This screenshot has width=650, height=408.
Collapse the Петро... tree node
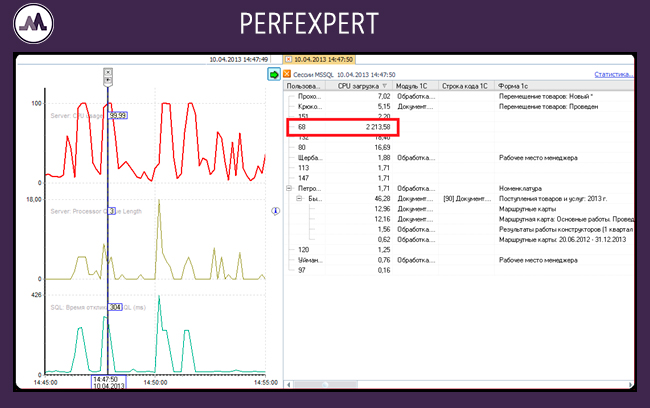(x=289, y=188)
